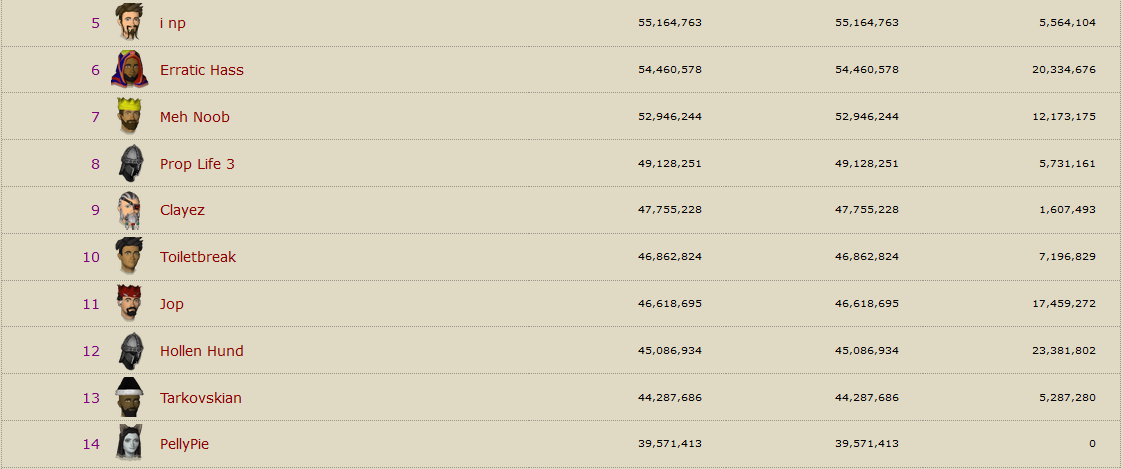The image size is (1123, 469).
Task: Click Erratic Hass's hooded avatar icon
Action: pyautogui.click(x=130, y=69)
